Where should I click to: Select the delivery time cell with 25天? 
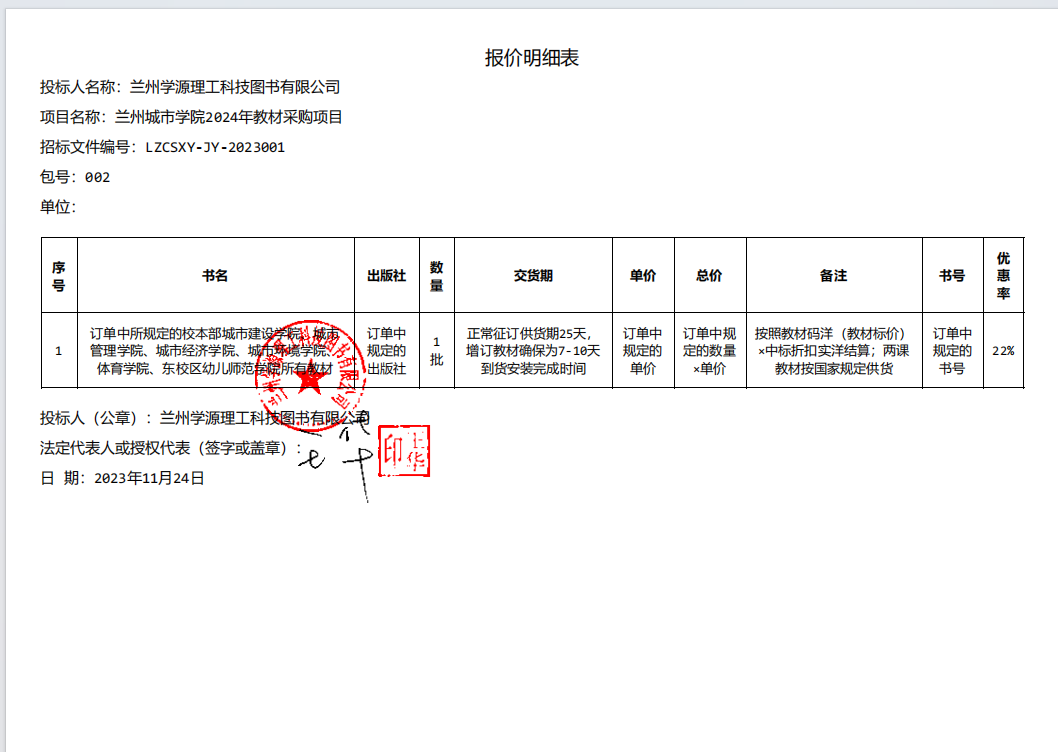tap(533, 351)
